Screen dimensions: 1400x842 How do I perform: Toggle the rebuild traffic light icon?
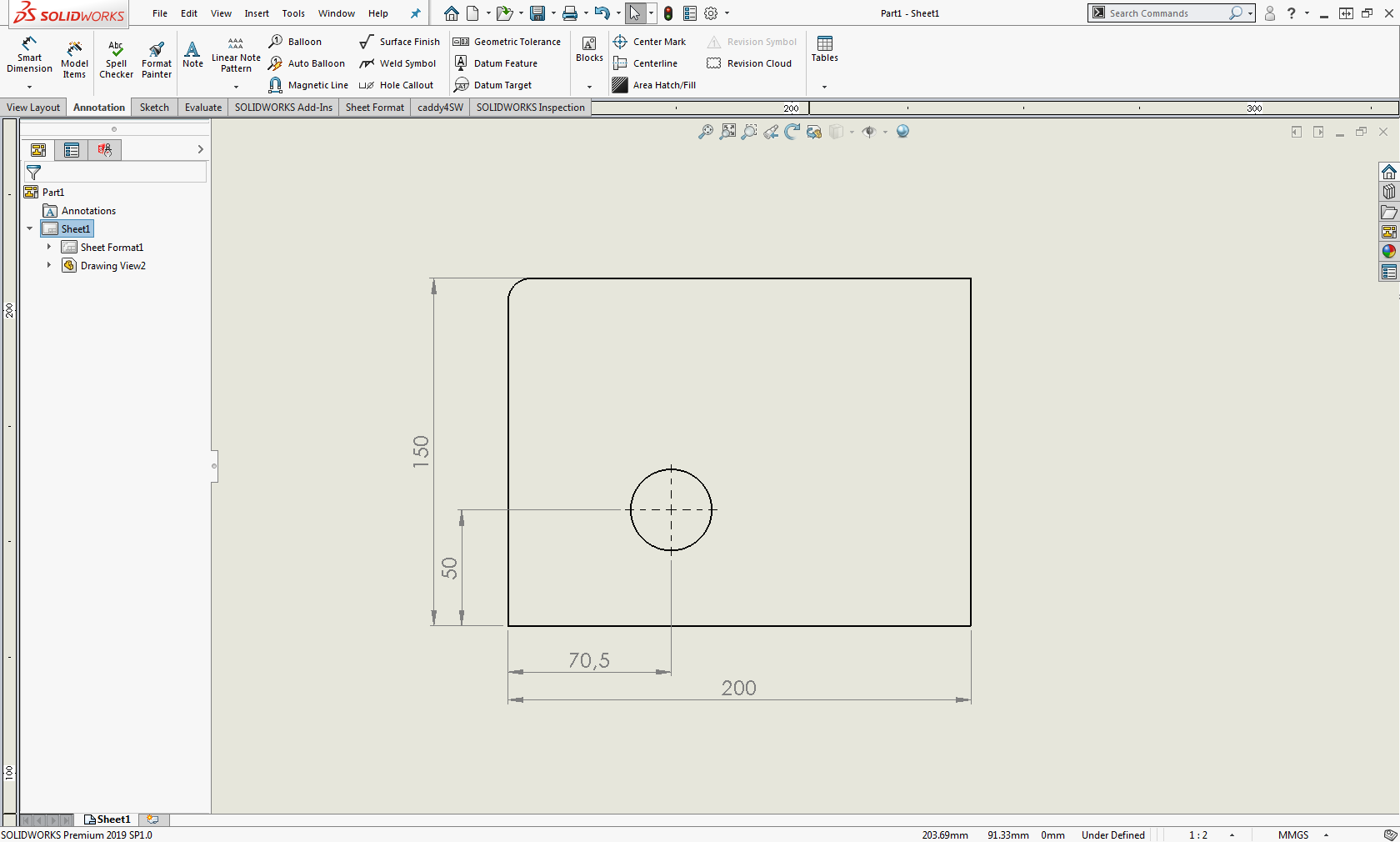coord(668,13)
